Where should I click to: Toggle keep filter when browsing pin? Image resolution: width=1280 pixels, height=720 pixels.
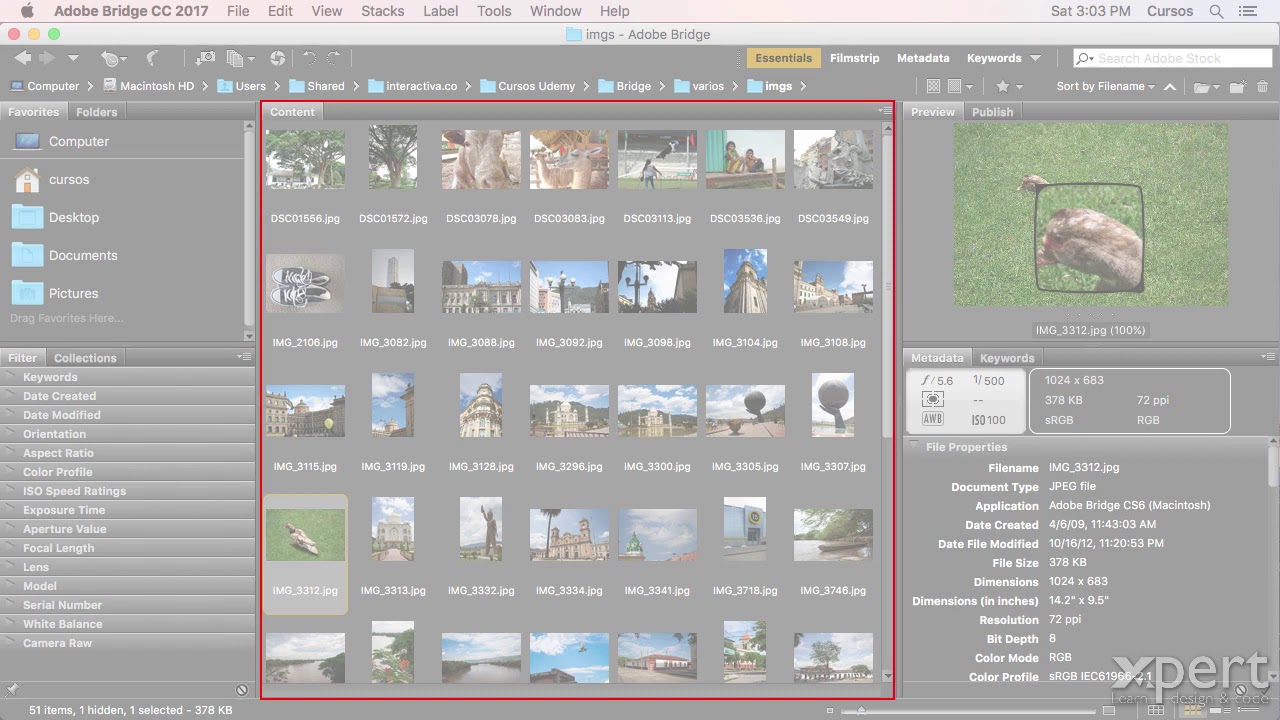point(12,690)
